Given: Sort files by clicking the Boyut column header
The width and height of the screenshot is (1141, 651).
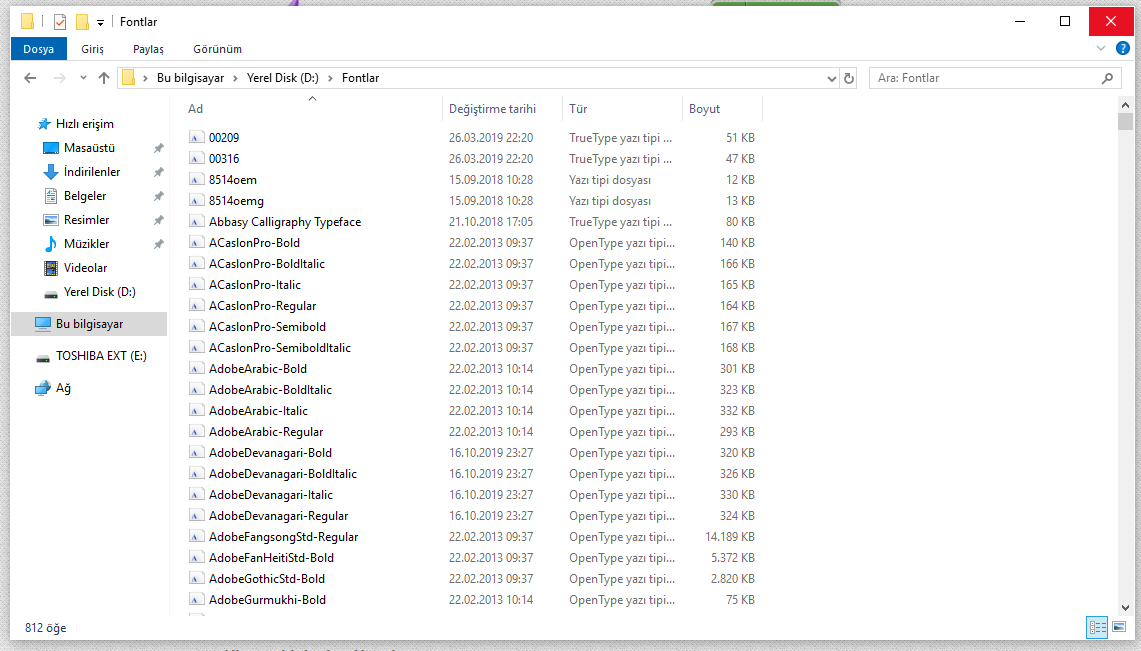Looking at the screenshot, I should (x=704, y=108).
